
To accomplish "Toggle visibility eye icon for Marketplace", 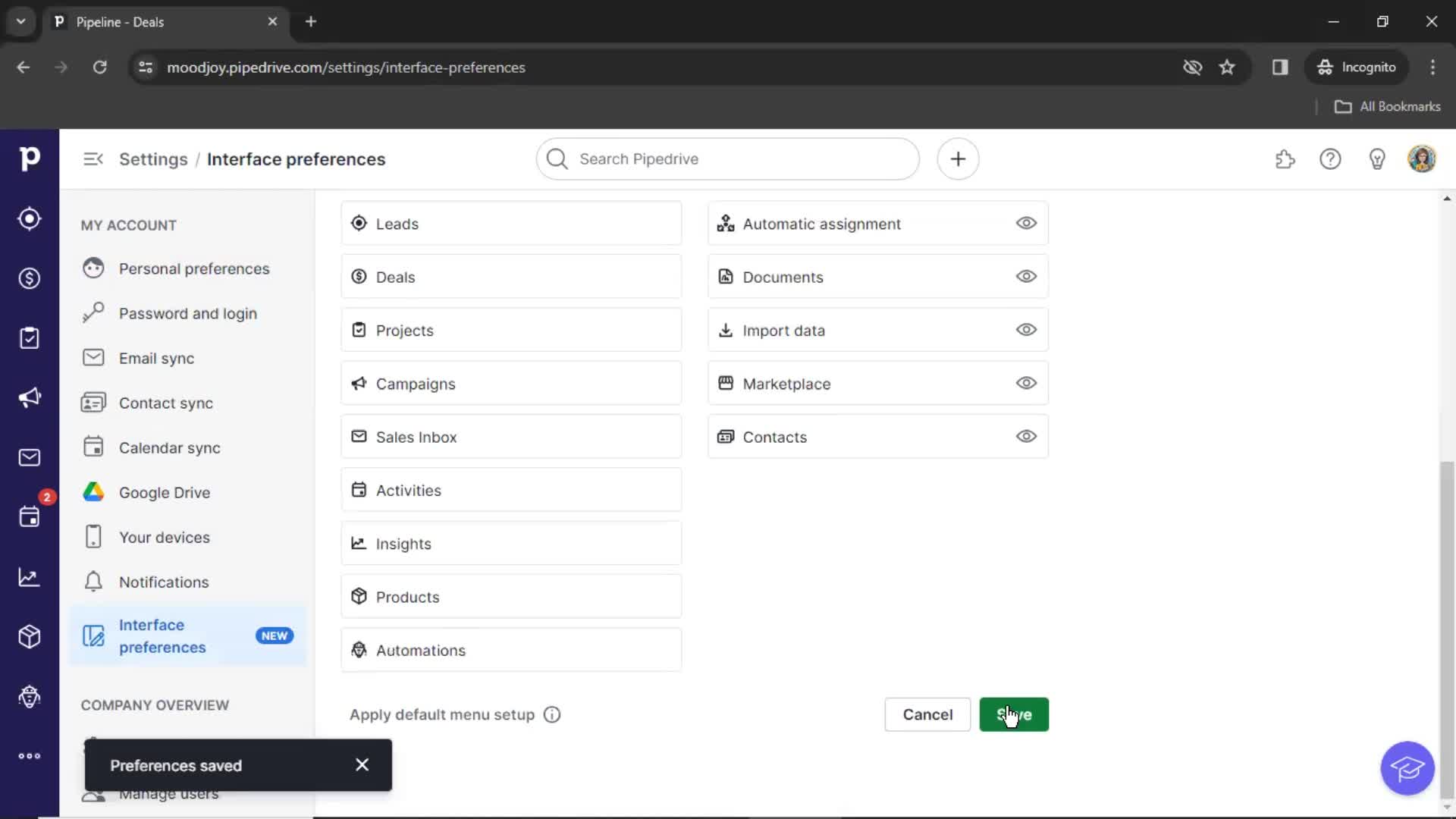I will (1027, 383).
